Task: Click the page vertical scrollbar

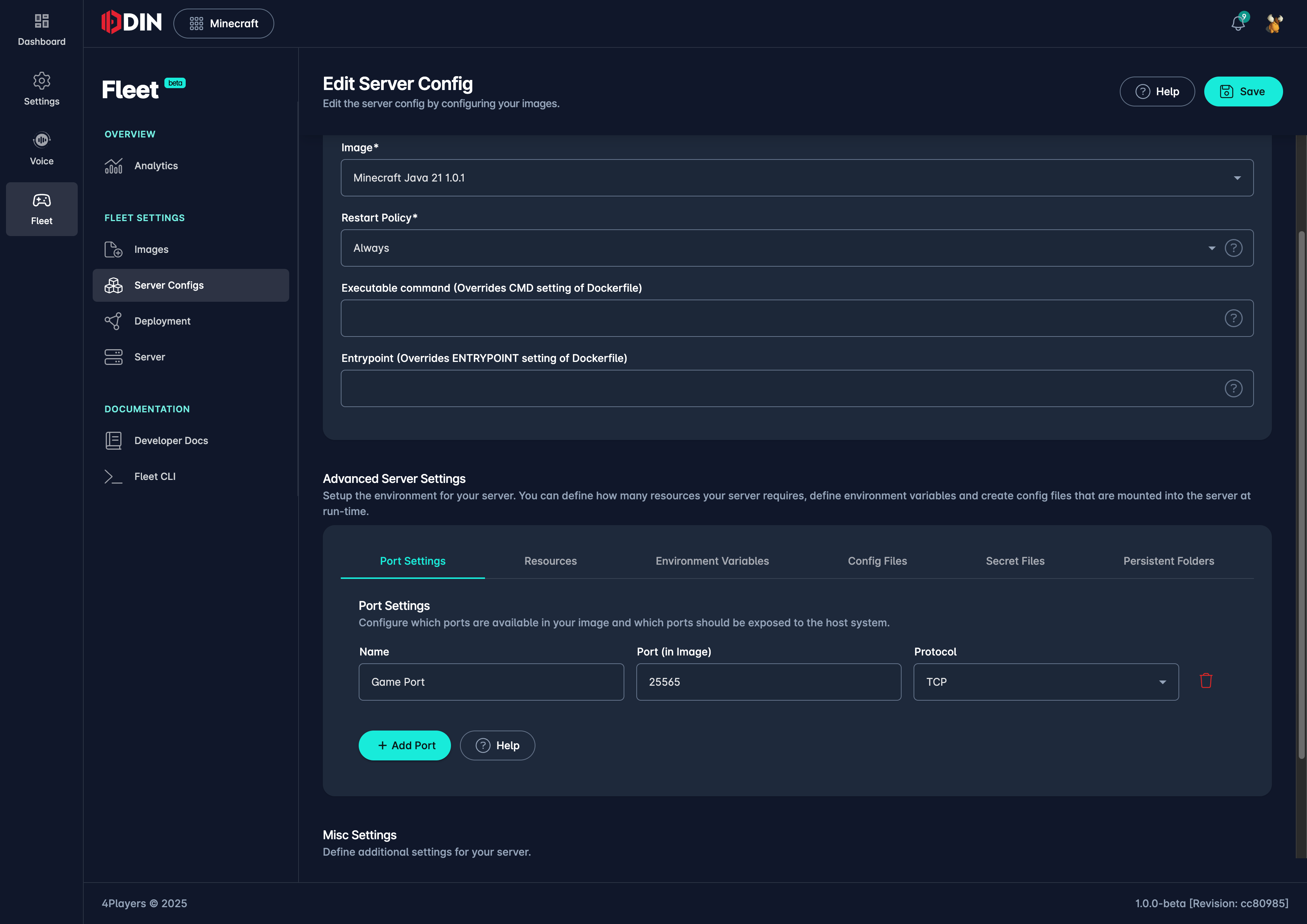Action: tap(1301, 495)
